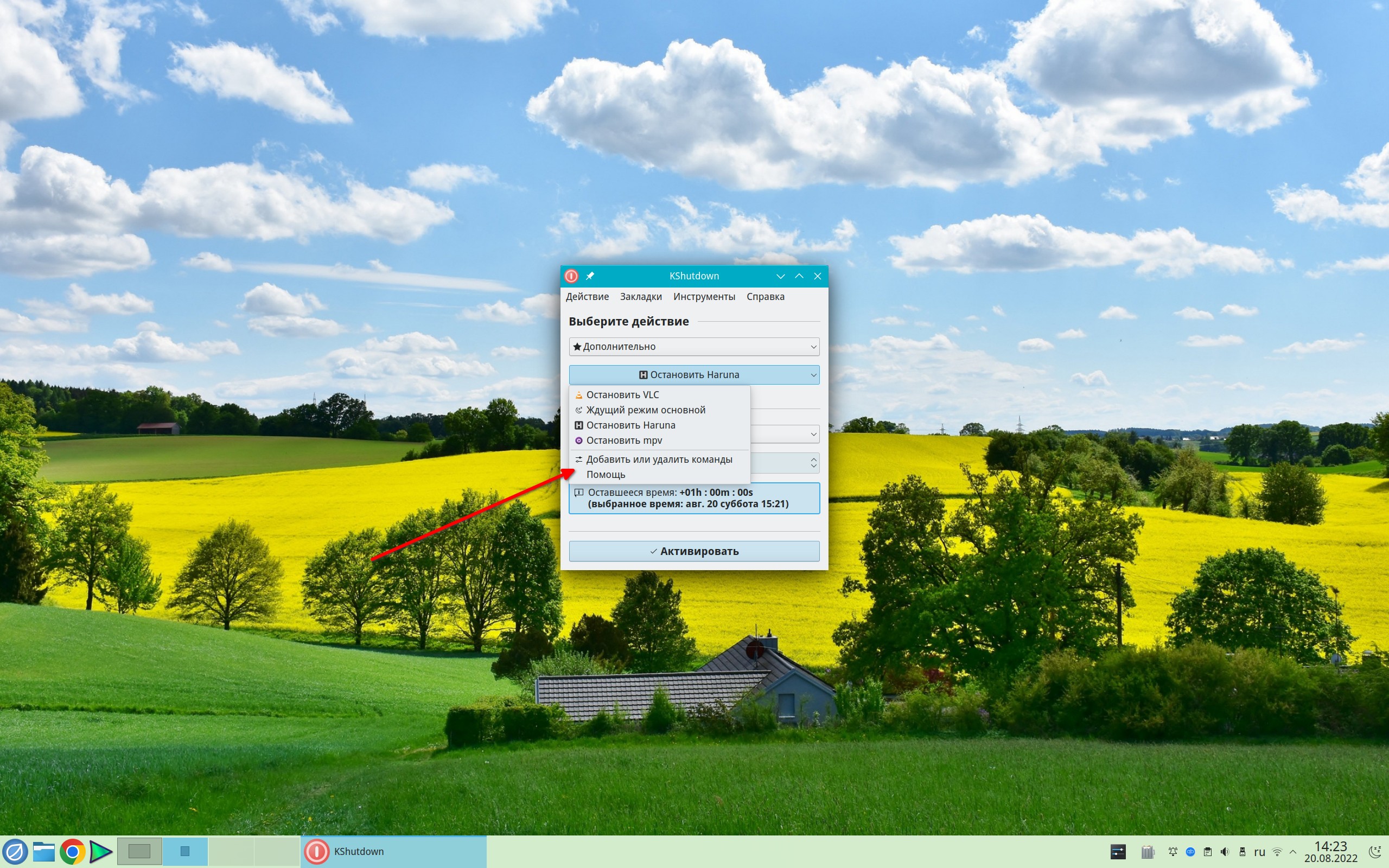Click the night sleep moon icon
The height and width of the screenshot is (868, 1389).
[1375, 852]
